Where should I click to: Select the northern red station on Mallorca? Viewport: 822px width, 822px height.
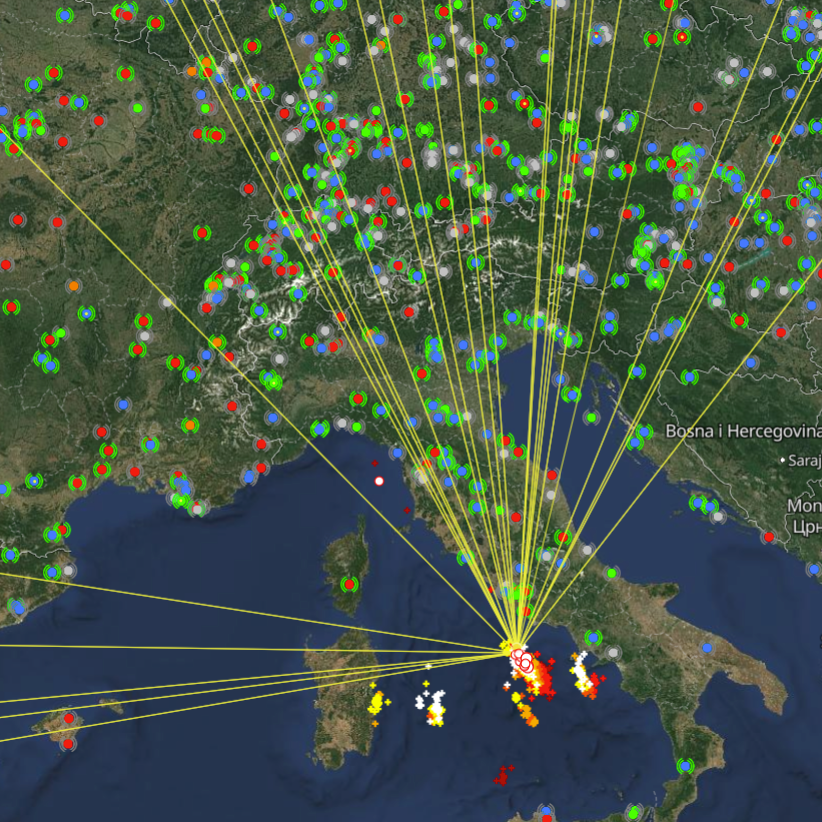[x=69, y=718]
